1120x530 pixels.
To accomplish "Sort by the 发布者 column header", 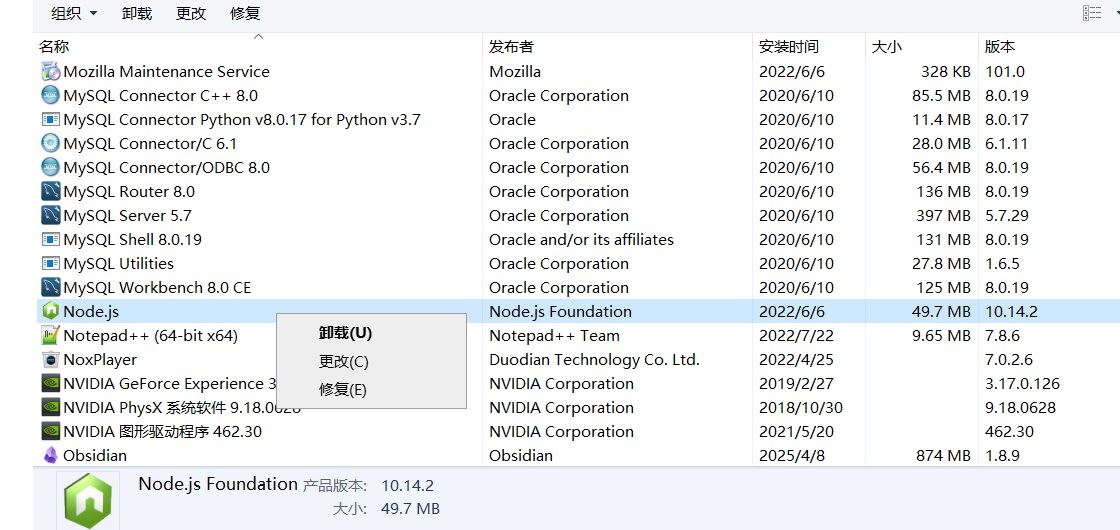I will 511,47.
